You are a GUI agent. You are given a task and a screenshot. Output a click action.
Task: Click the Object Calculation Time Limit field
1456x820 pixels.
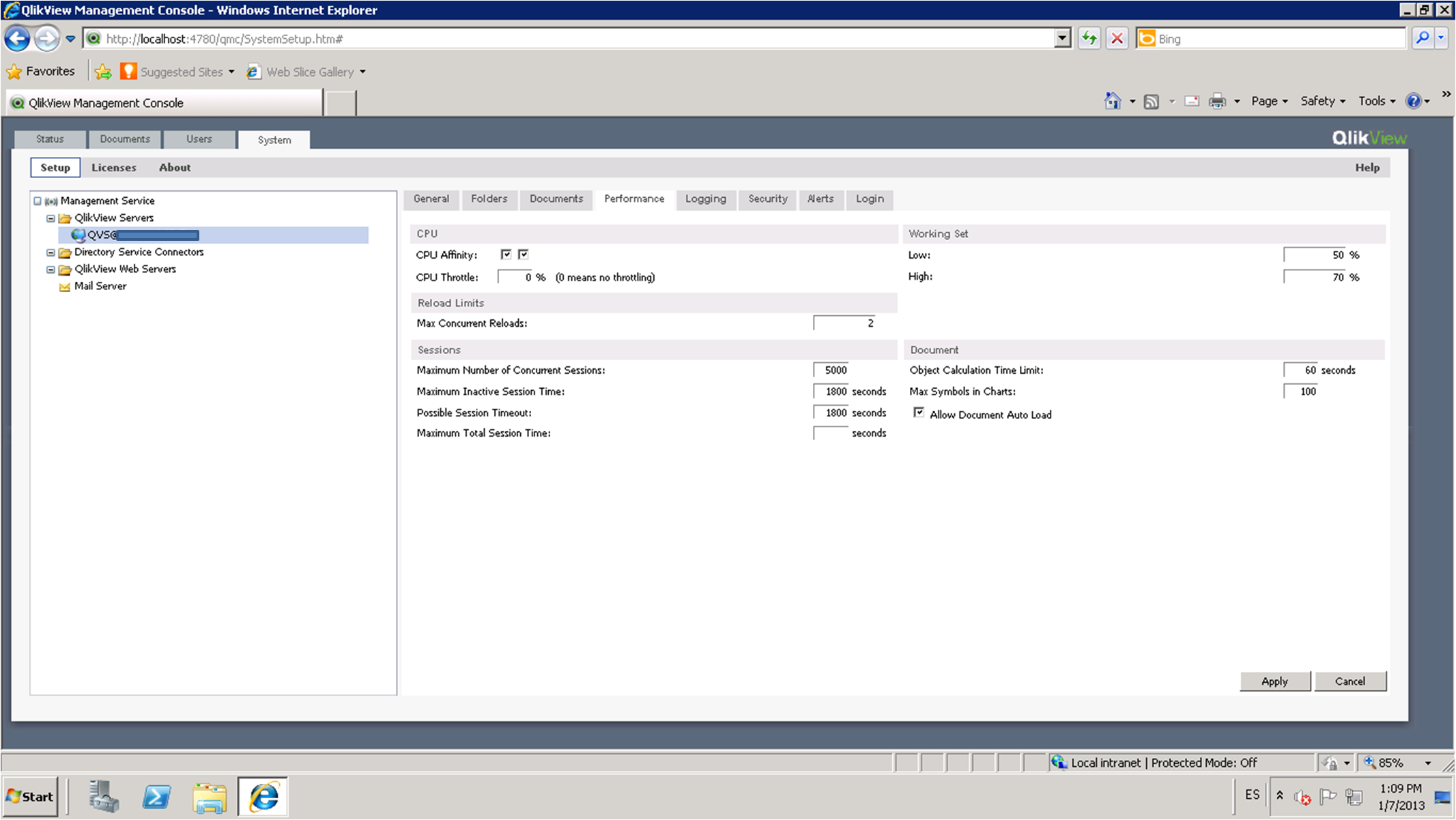coord(1301,370)
